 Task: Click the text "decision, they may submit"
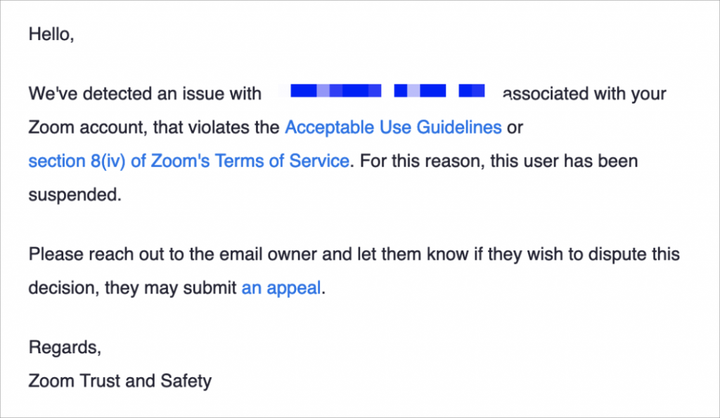coord(132,288)
